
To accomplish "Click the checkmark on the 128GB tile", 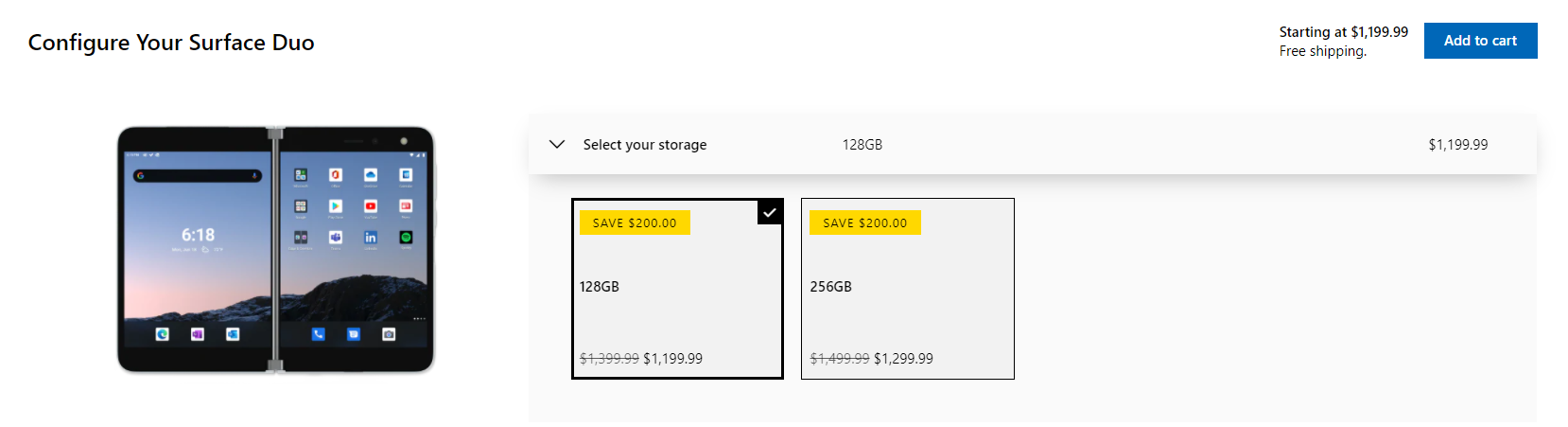I will [770, 213].
